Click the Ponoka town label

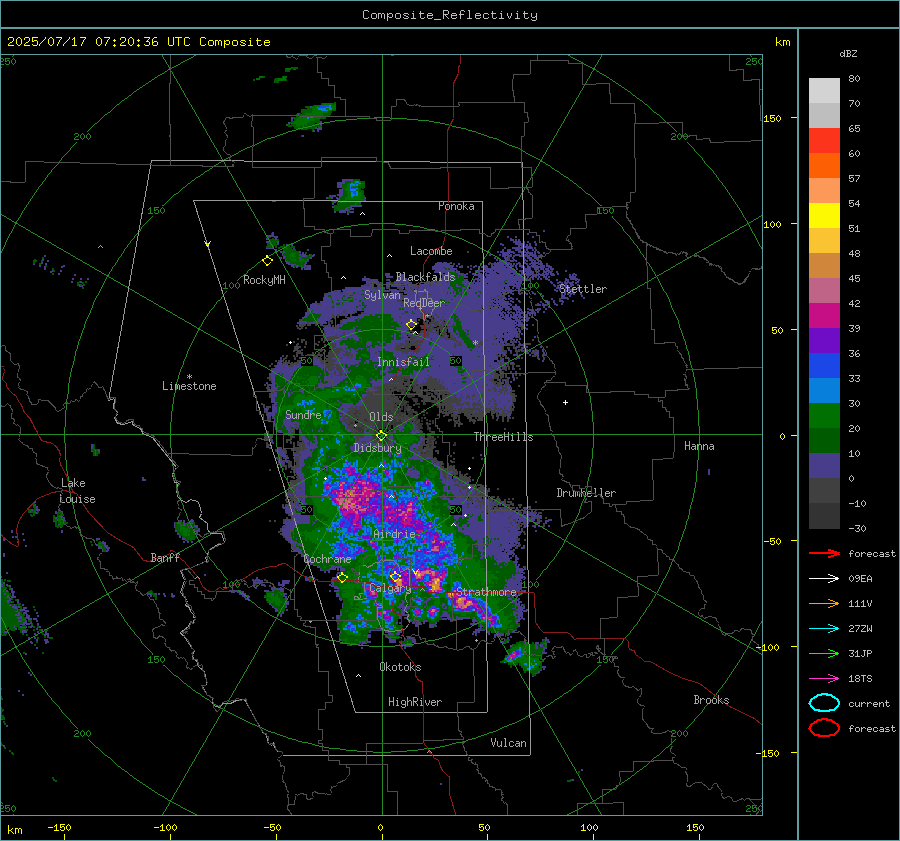456,206
